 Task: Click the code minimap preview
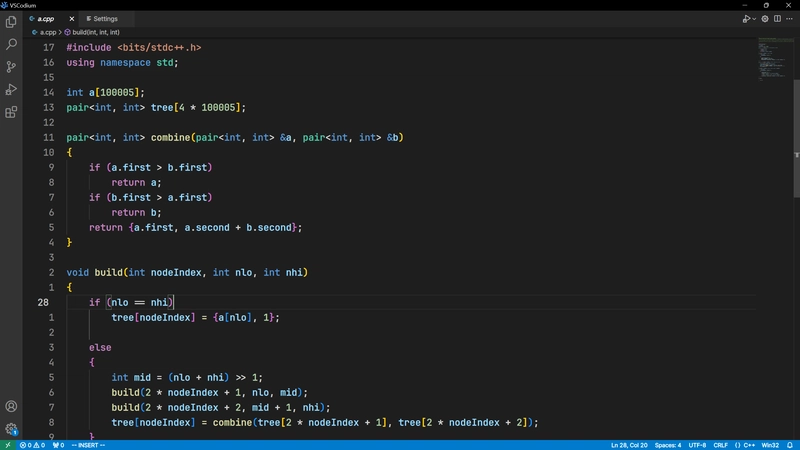(x=771, y=60)
